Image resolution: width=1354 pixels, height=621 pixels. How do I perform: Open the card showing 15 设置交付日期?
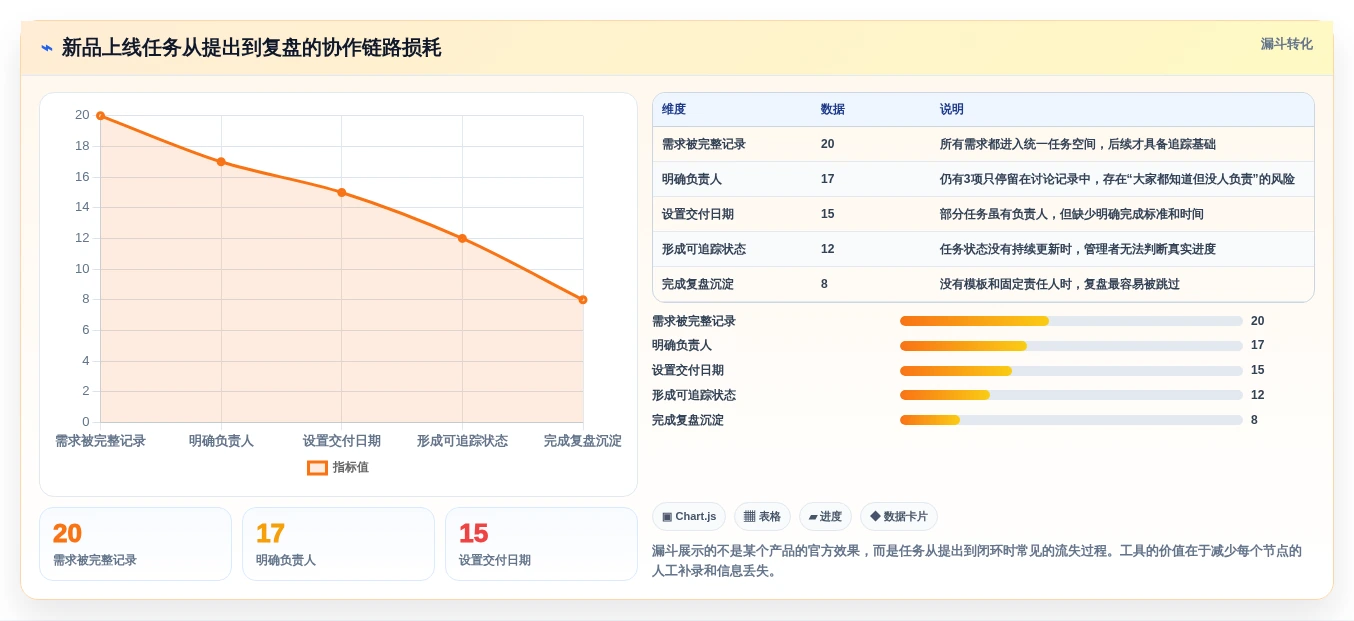pos(541,544)
